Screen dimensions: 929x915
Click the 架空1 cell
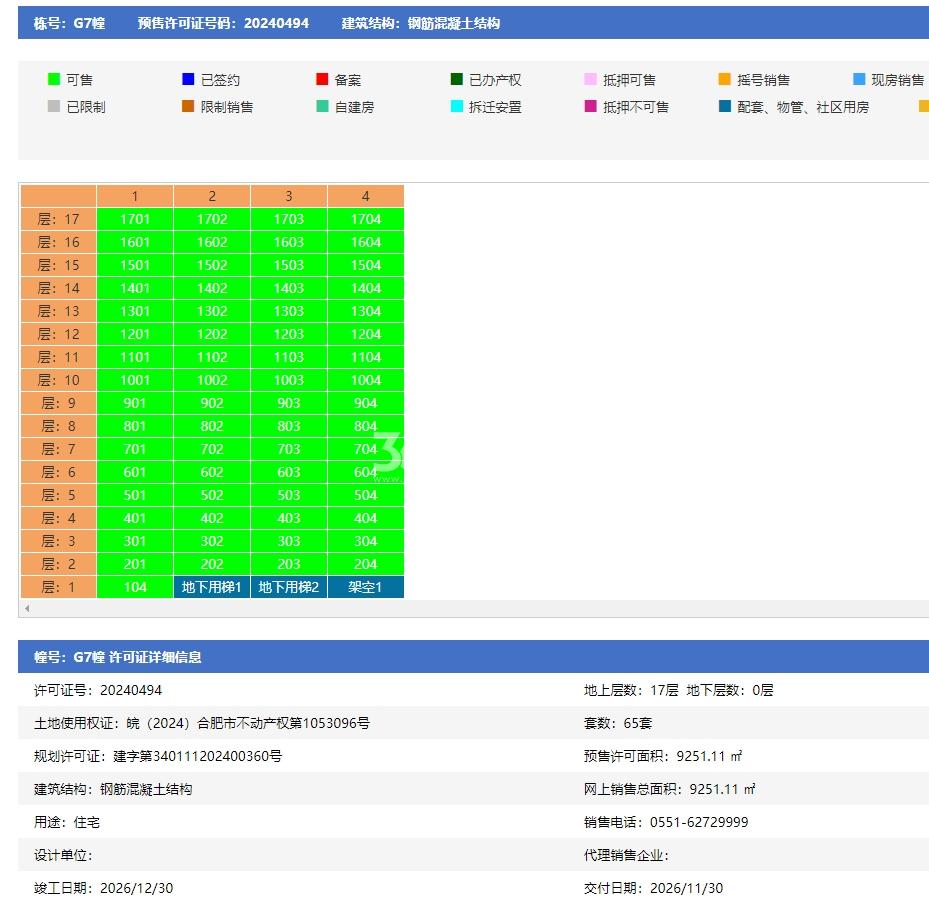(366, 587)
